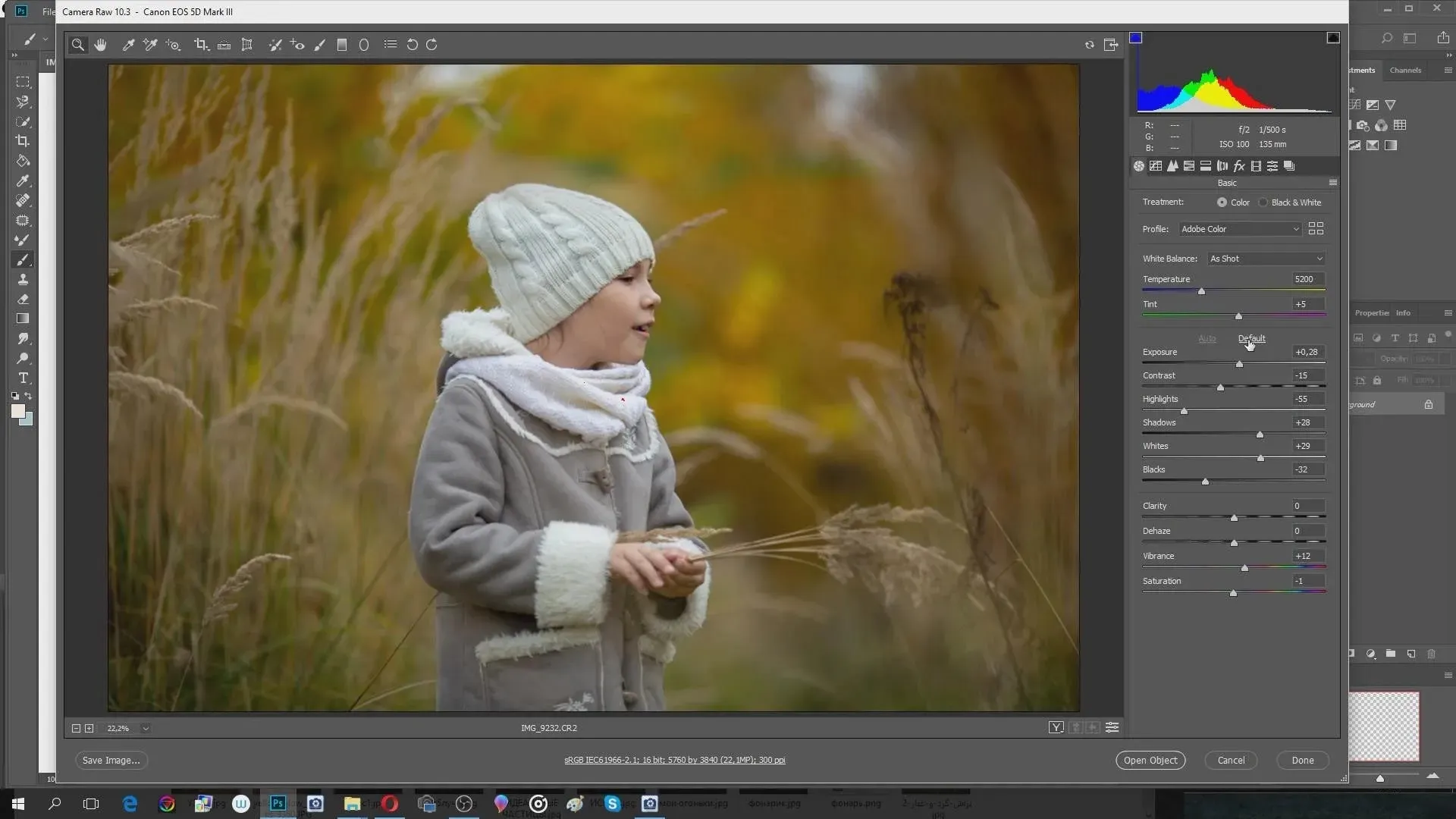
Task: Select the Hand tool in Camera Raw
Action: point(100,45)
